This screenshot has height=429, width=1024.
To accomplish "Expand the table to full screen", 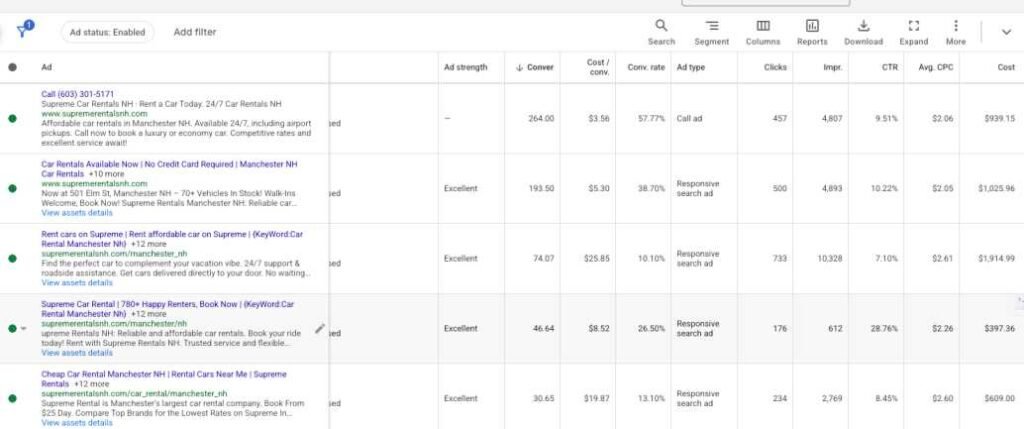I will [x=913, y=27].
